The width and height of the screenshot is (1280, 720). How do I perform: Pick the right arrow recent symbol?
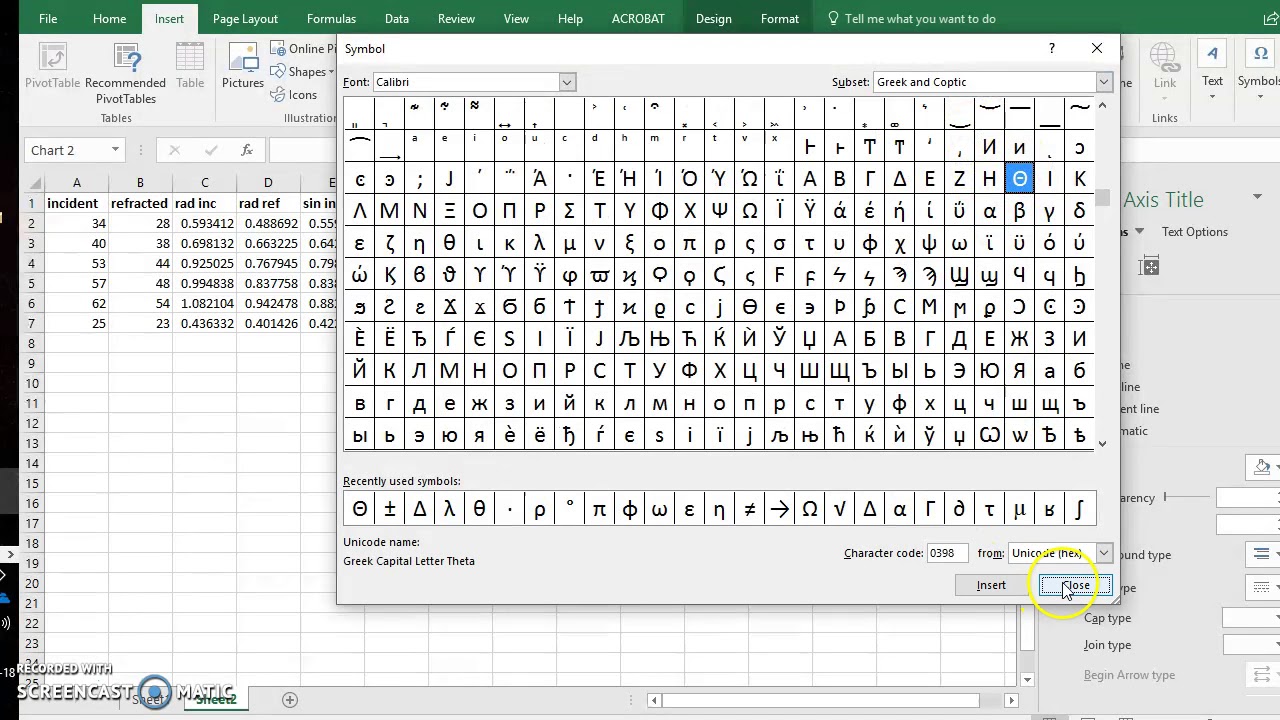[779, 509]
